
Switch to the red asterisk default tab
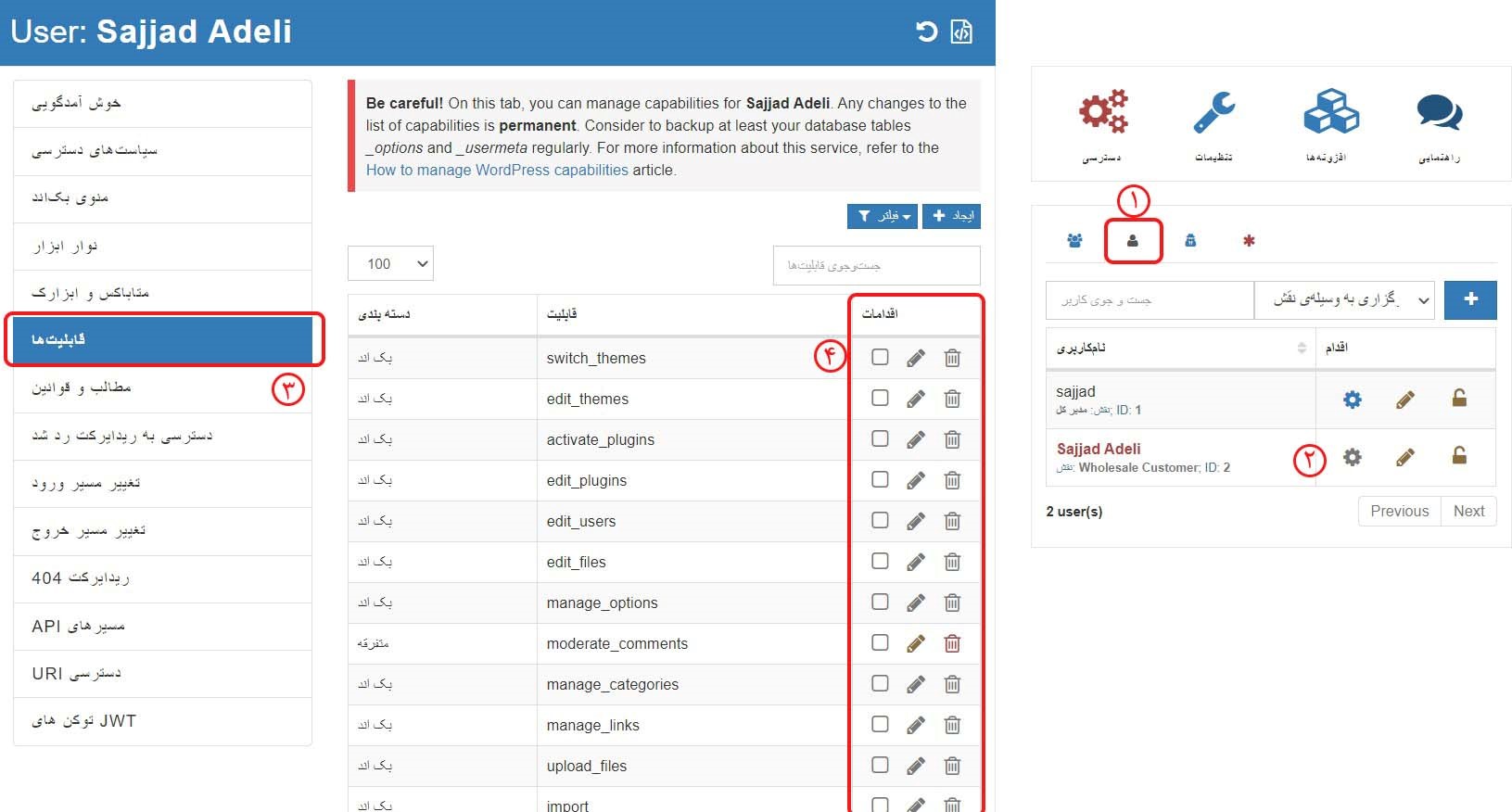1249,241
